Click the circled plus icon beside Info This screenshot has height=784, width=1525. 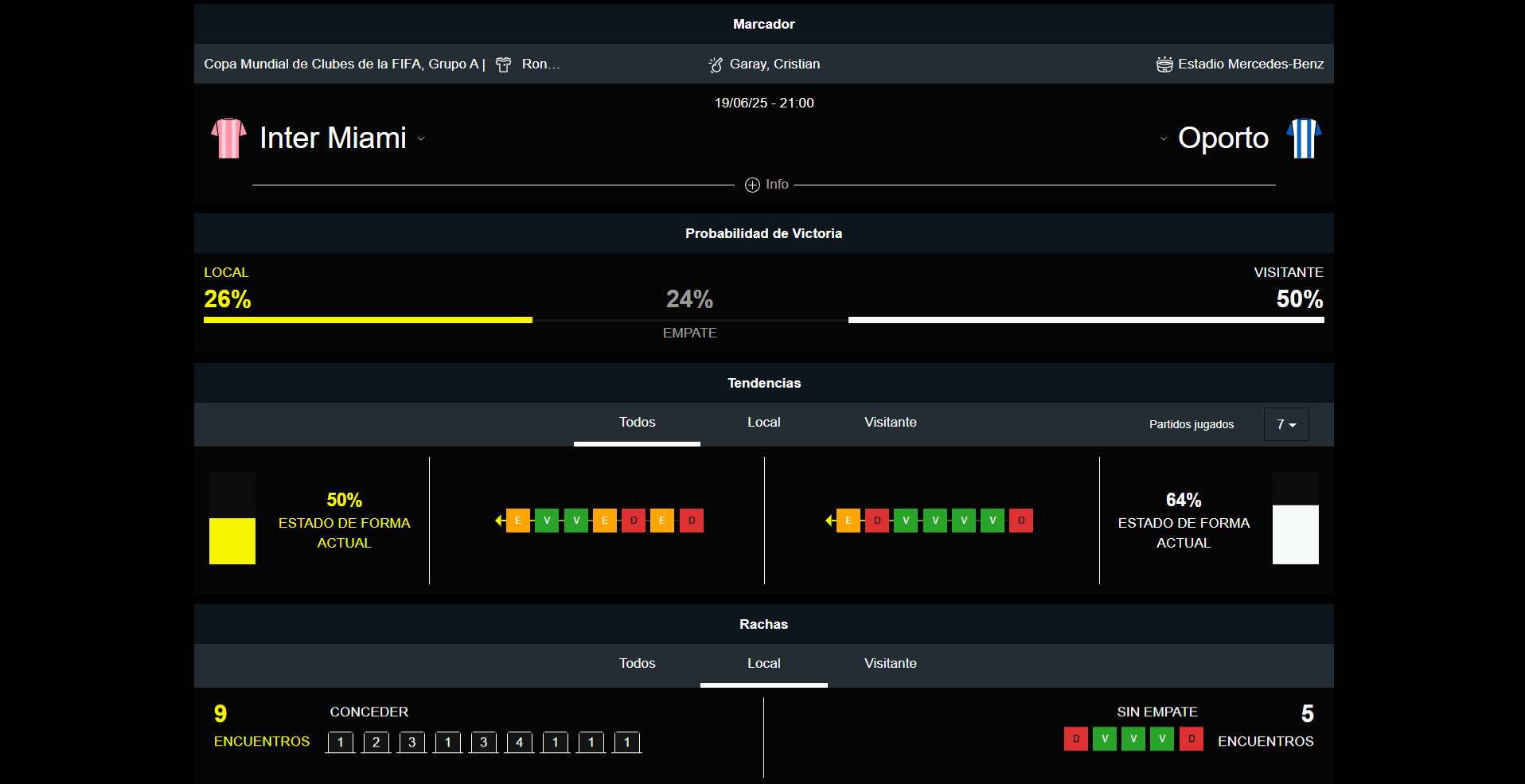pos(752,185)
